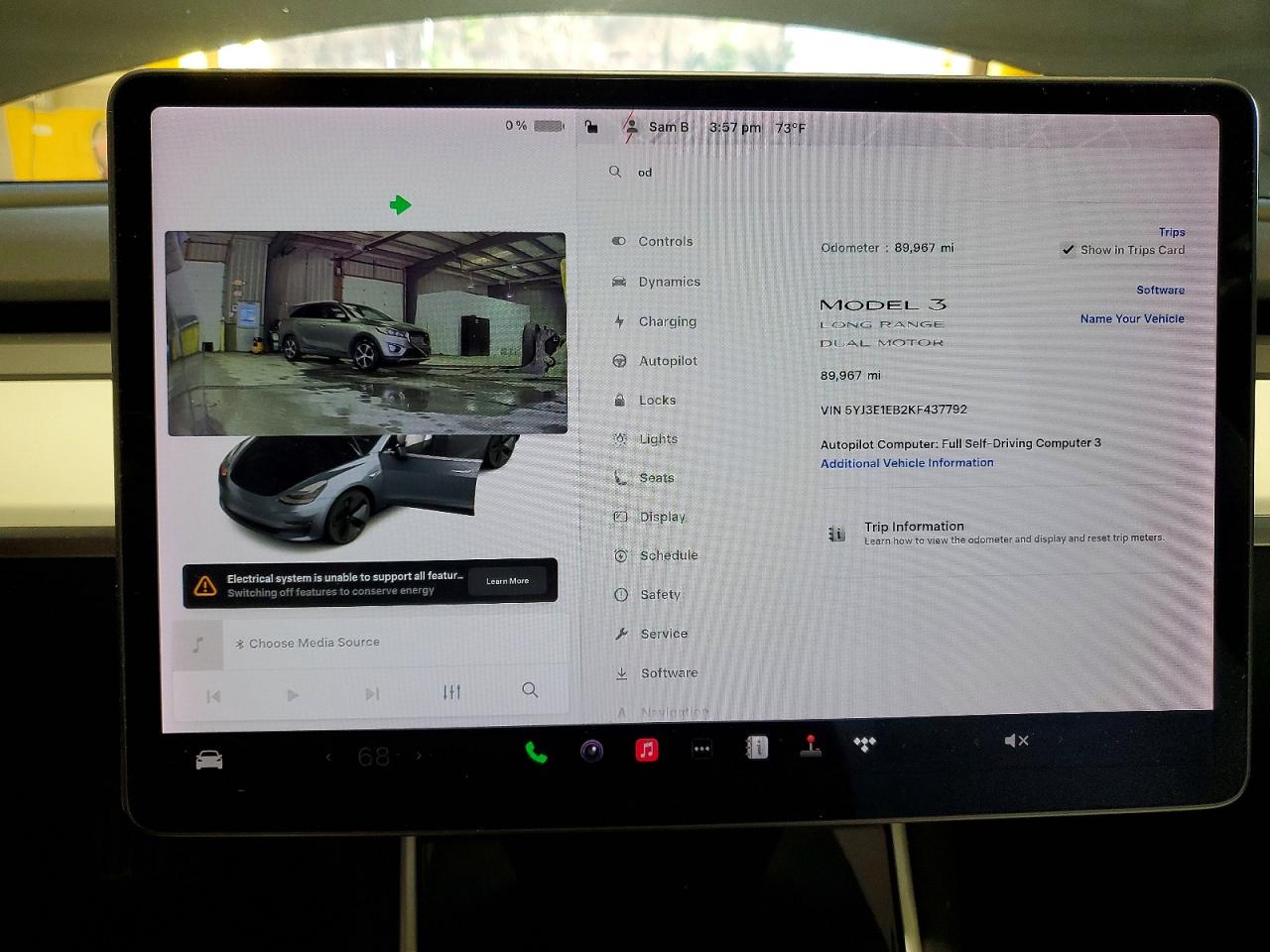Decrease cabin temperature with left arrow
Viewport: 1270px width, 952px height.
328,758
